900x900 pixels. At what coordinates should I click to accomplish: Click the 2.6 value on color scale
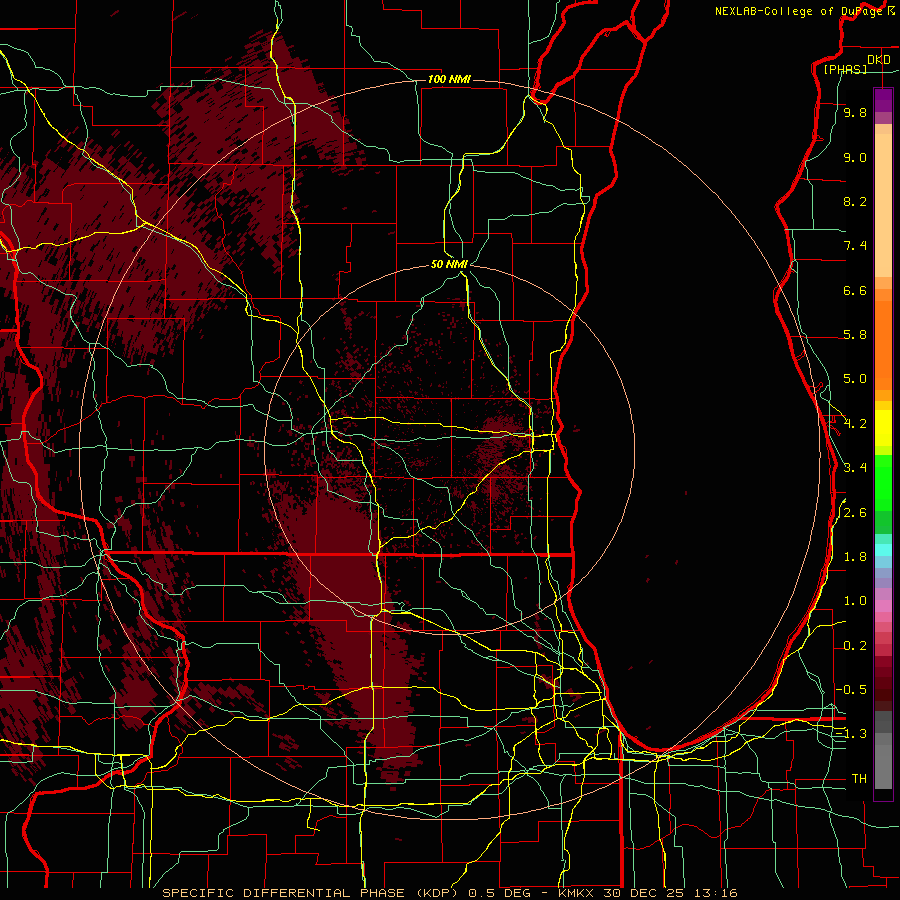855,512
